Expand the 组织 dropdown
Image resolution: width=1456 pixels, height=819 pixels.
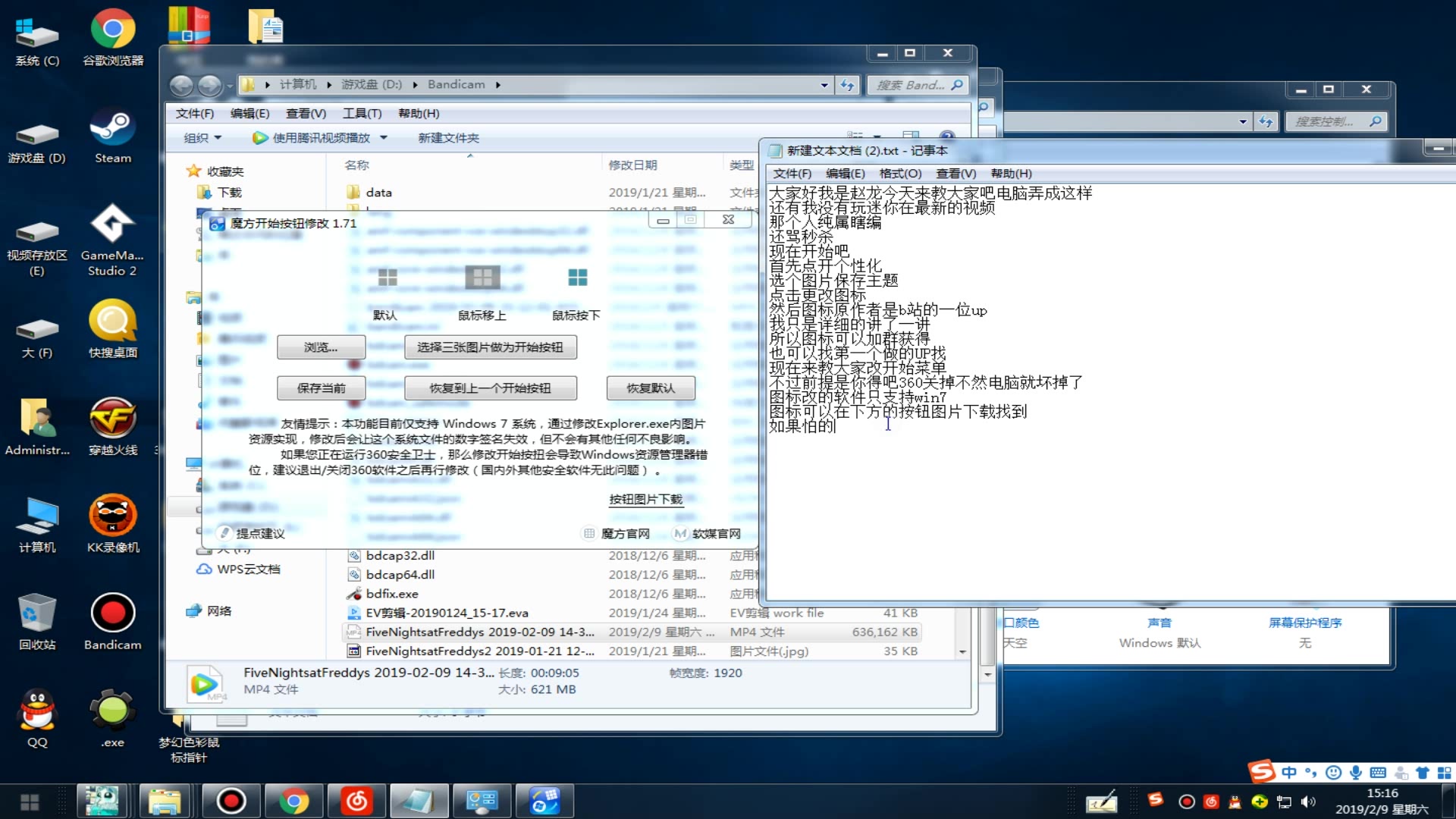point(202,138)
